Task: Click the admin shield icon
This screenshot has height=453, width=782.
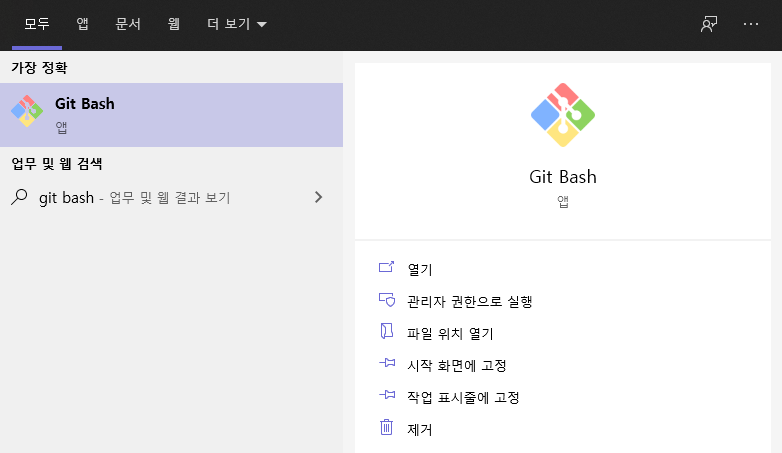Action: tap(387, 299)
